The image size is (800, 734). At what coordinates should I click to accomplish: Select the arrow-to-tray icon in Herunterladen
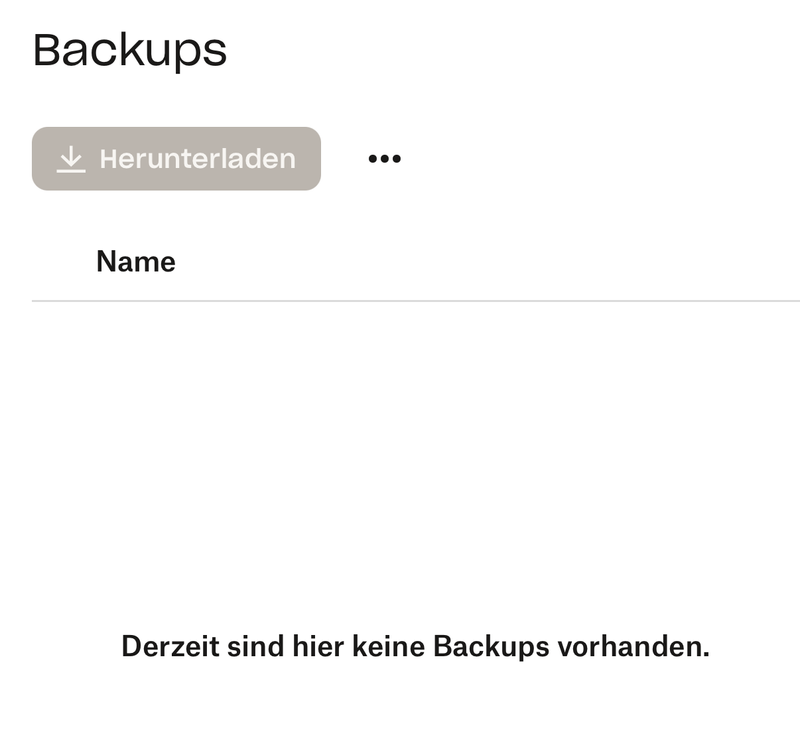click(x=70, y=159)
